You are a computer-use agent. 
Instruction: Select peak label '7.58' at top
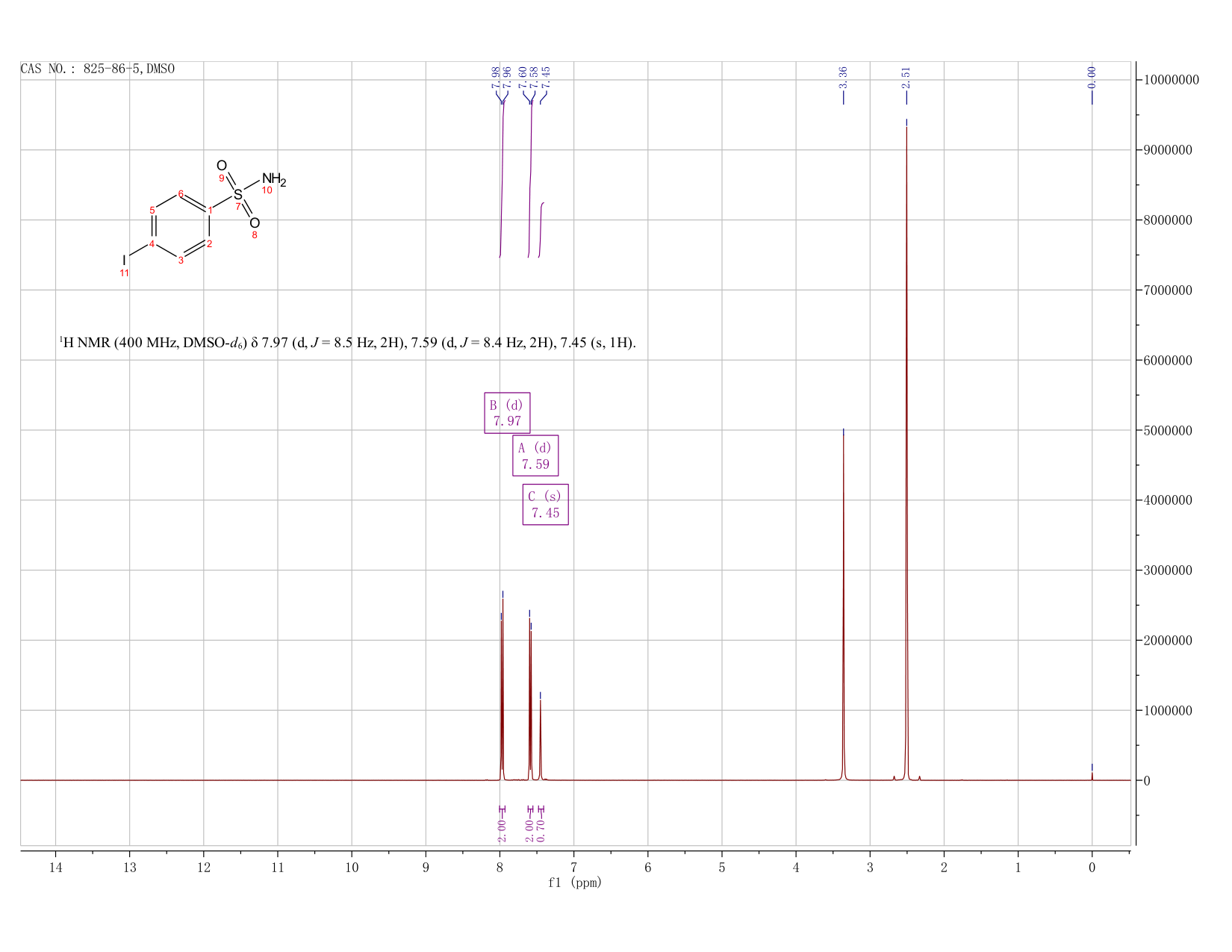(534, 78)
